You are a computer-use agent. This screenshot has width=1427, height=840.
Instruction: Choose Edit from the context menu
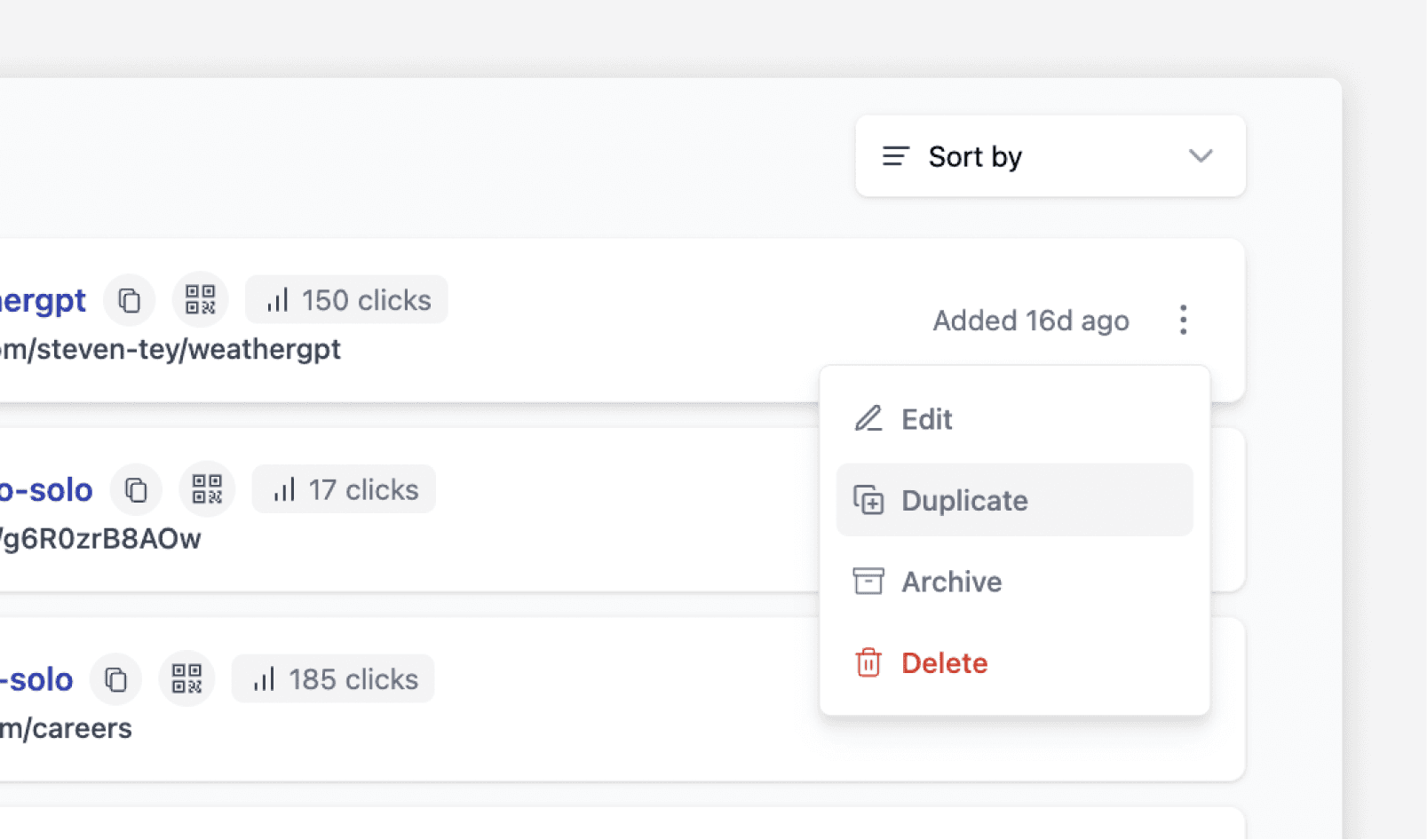click(1015, 419)
